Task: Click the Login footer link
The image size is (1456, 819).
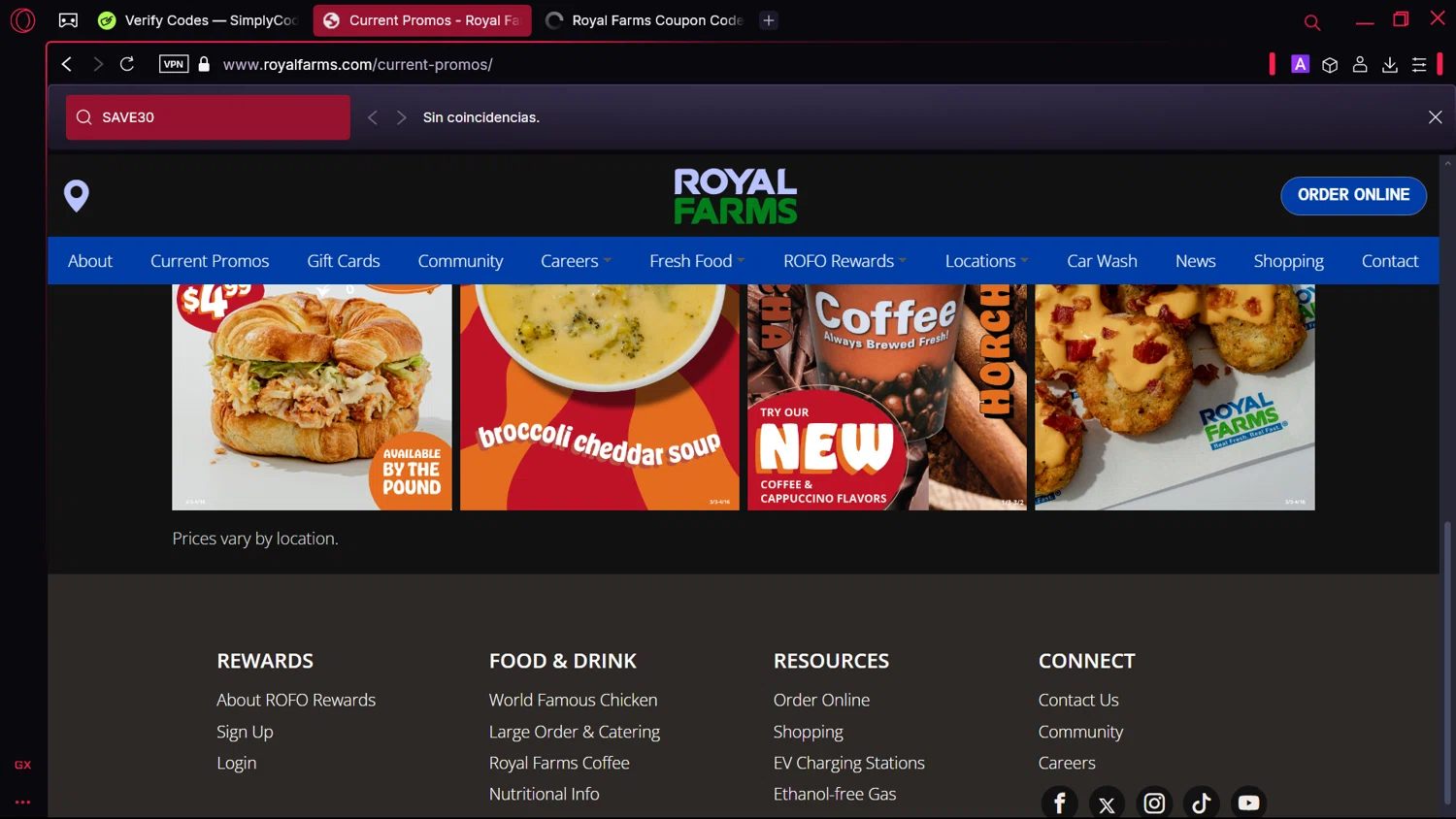Action: (237, 763)
